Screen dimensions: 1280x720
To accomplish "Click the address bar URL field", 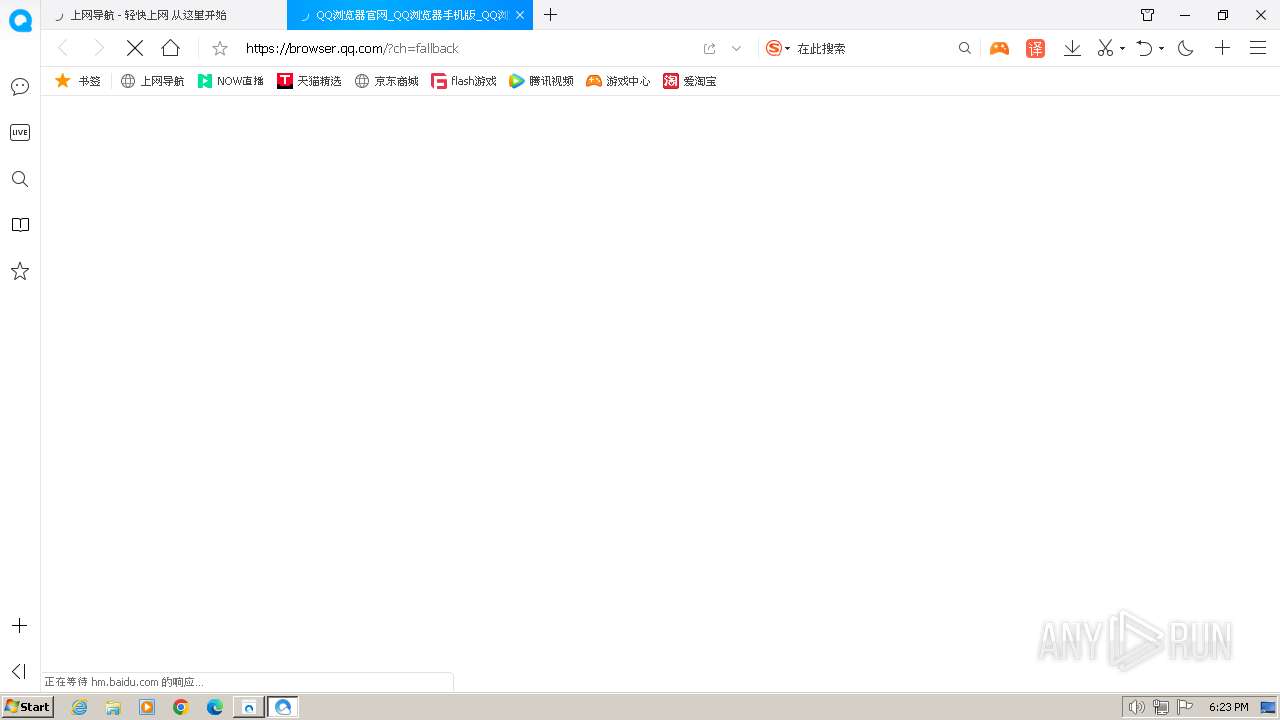I will click(468, 48).
